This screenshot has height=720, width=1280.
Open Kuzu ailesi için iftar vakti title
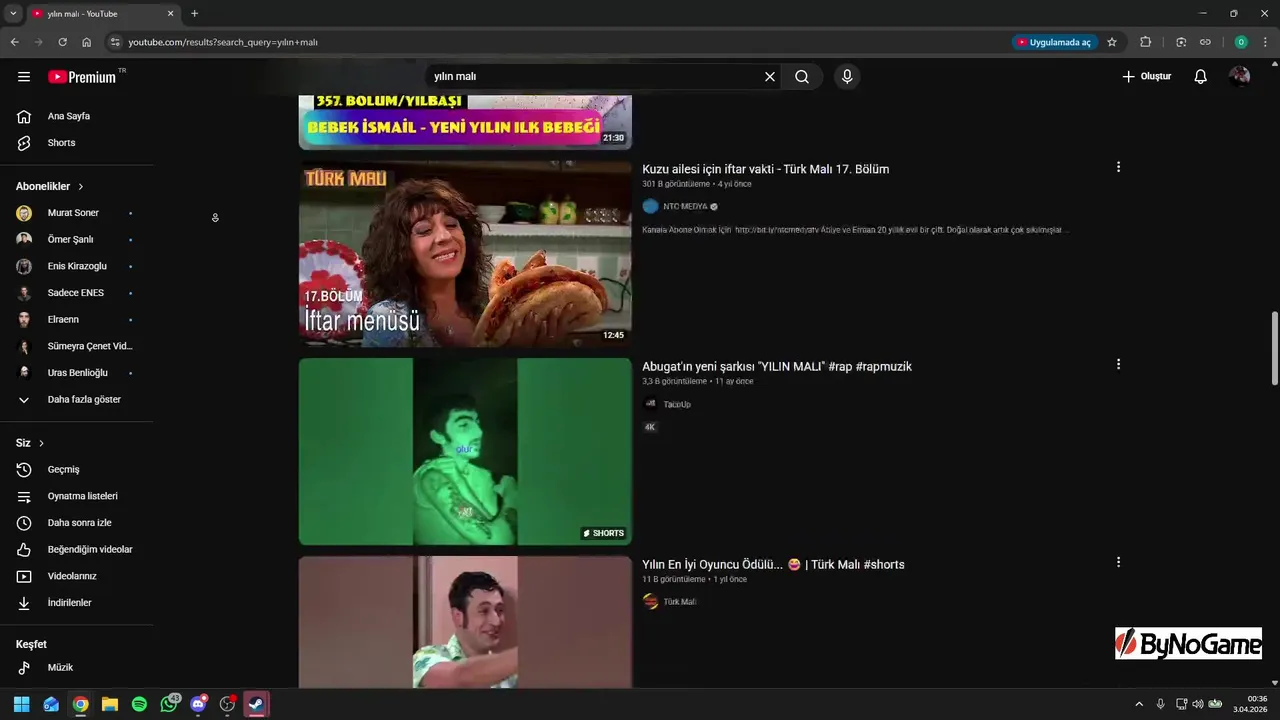click(x=765, y=169)
